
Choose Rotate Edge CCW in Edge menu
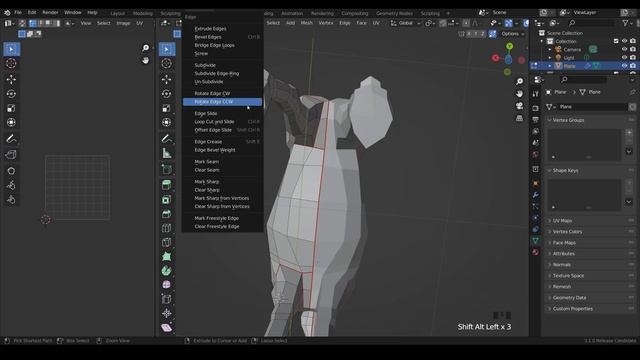click(x=222, y=102)
